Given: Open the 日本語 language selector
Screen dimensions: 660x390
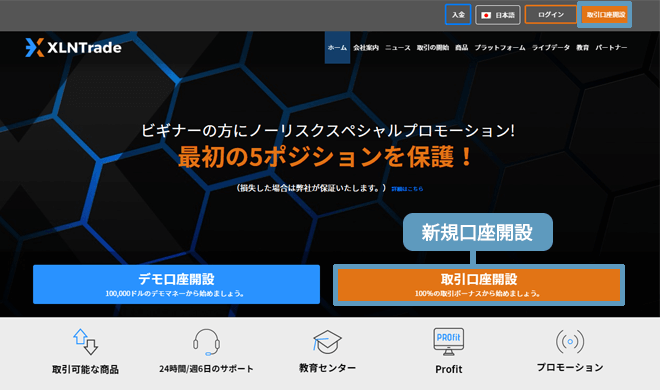Looking at the screenshot, I should click(498, 15).
